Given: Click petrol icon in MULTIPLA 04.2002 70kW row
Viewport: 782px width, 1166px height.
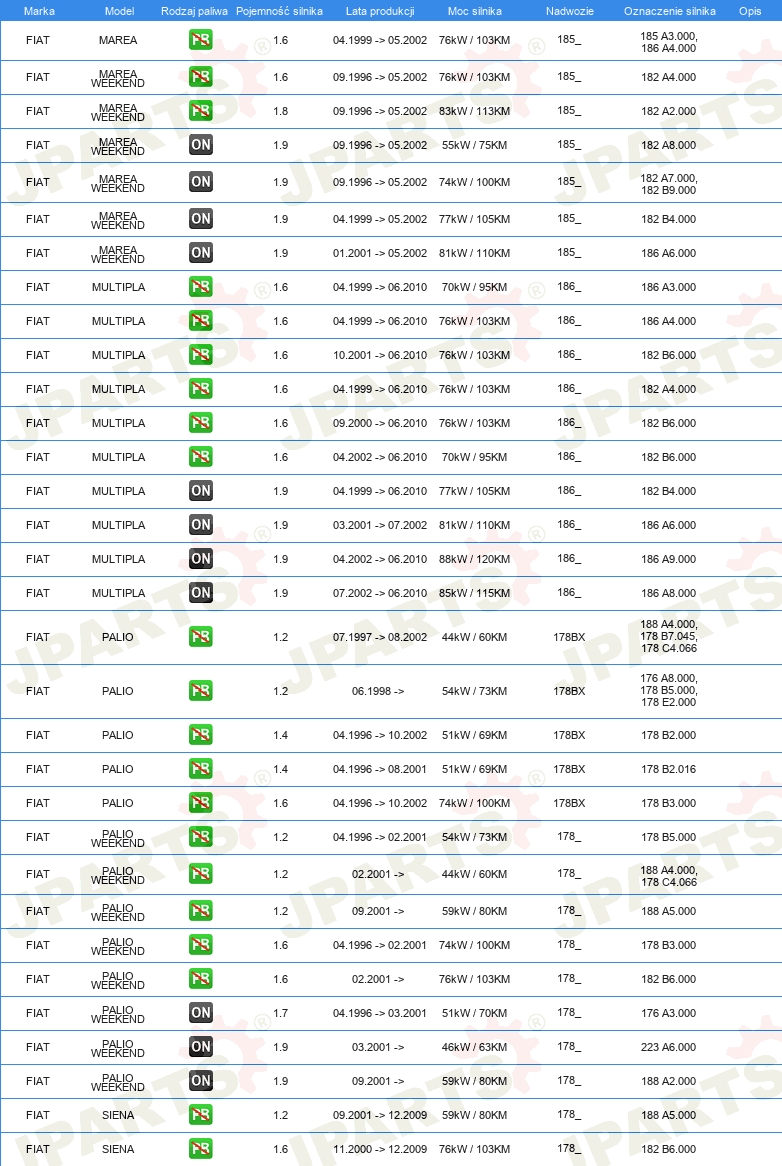Looking at the screenshot, I should click(201, 457).
